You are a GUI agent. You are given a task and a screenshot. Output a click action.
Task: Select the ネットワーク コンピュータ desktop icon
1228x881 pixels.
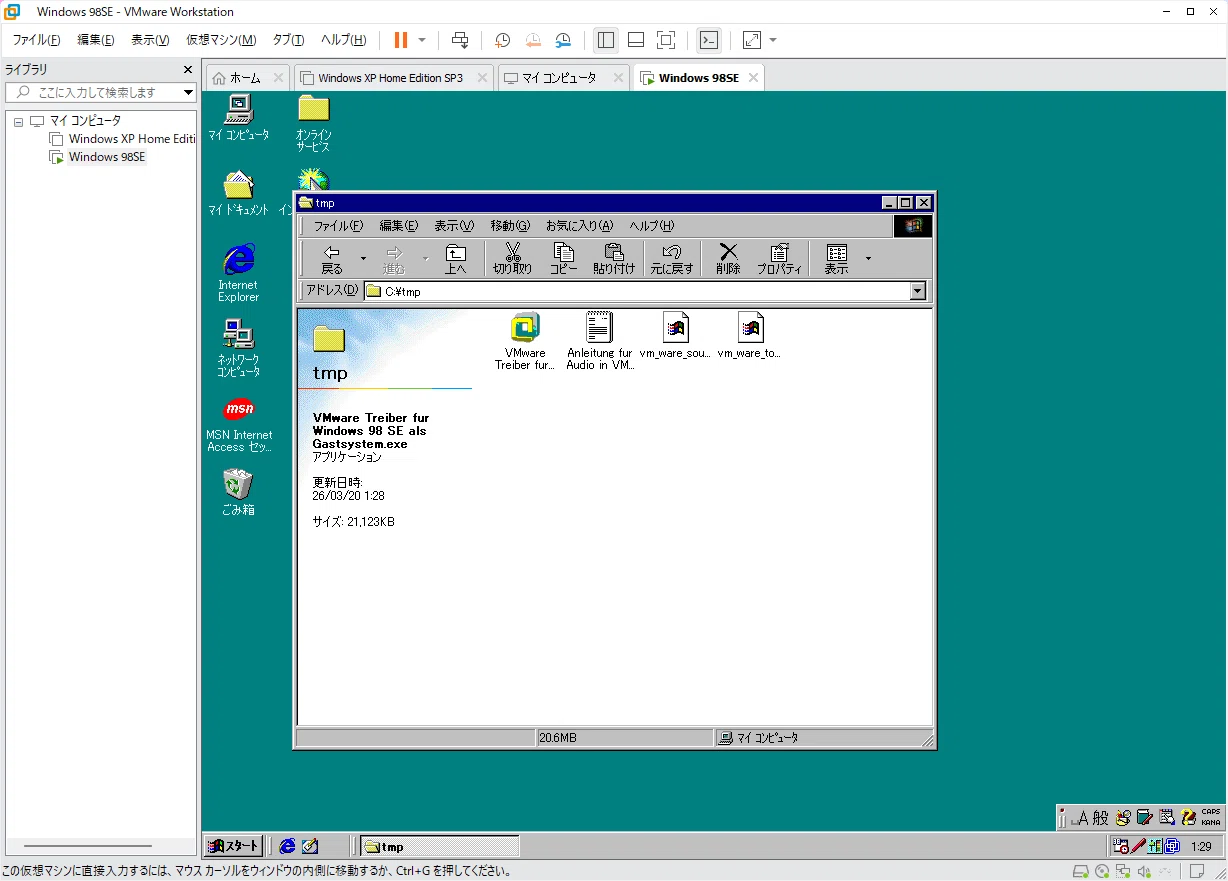[x=238, y=348]
